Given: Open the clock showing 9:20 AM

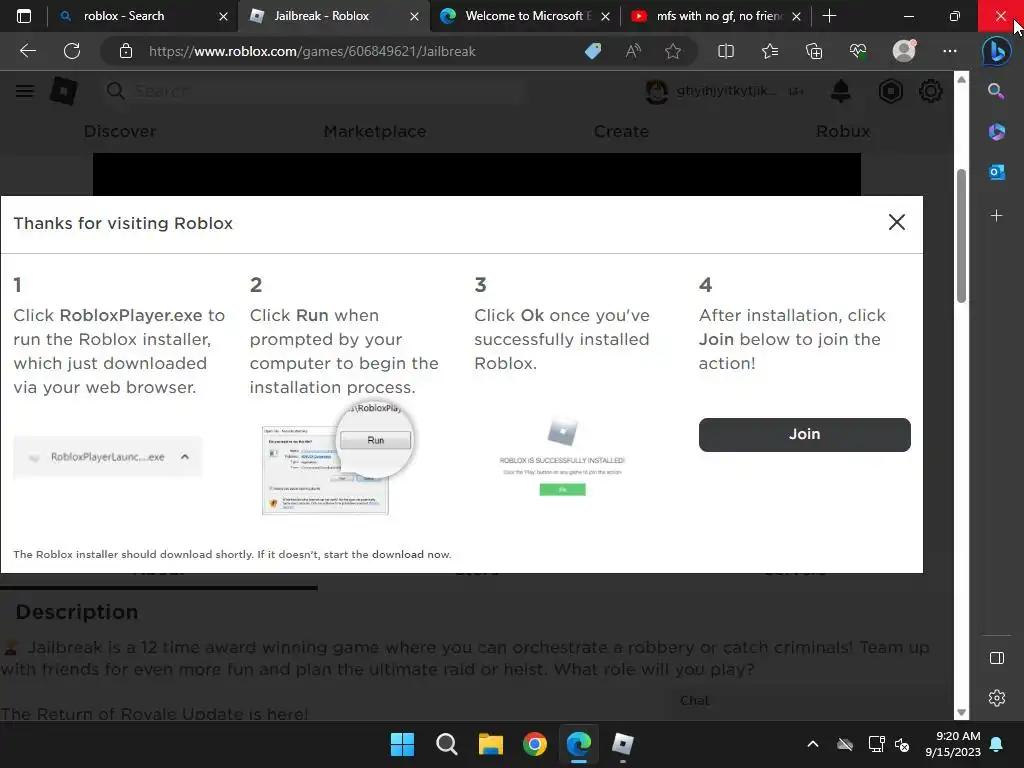Looking at the screenshot, I should pos(953,744).
